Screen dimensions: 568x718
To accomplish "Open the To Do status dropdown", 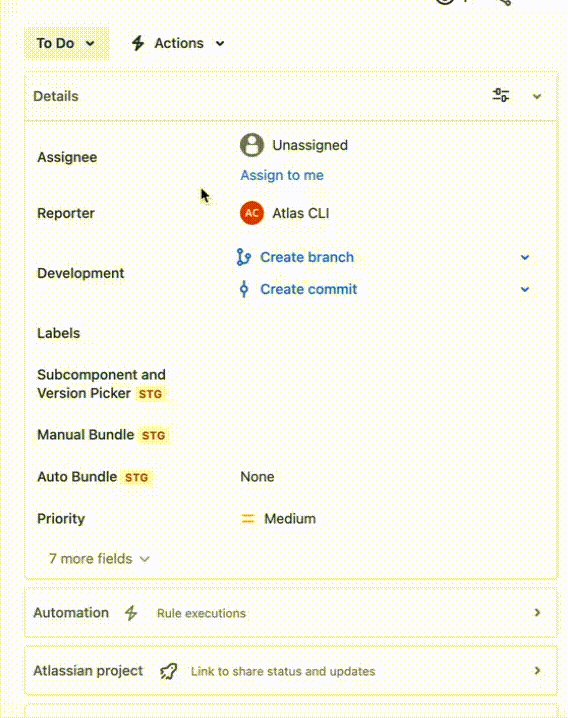I will click(x=66, y=43).
